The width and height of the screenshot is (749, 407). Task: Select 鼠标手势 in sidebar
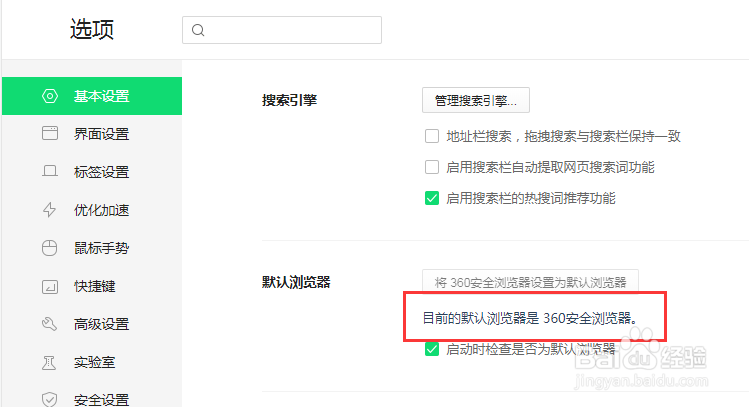click(92, 248)
